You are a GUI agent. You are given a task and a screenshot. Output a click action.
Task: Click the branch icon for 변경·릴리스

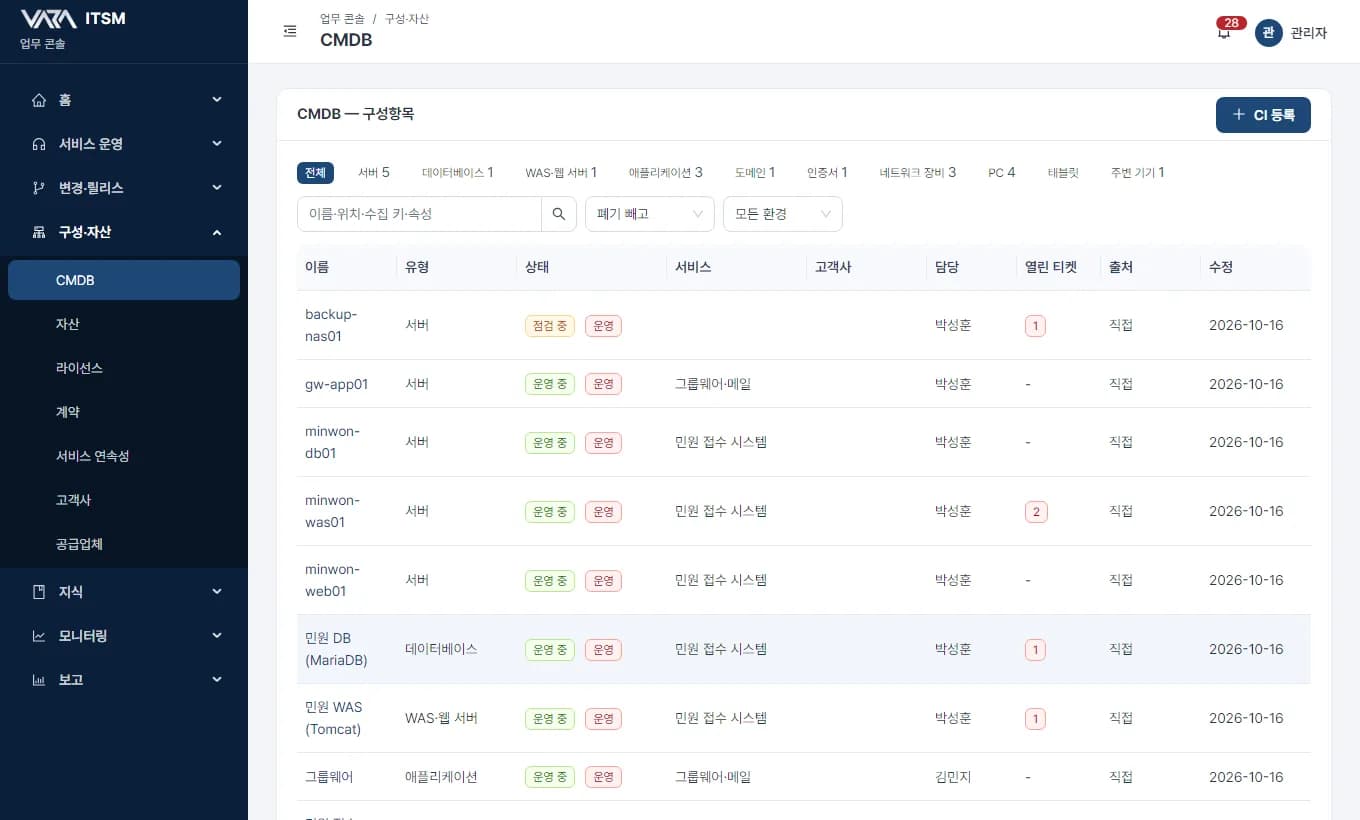39,188
